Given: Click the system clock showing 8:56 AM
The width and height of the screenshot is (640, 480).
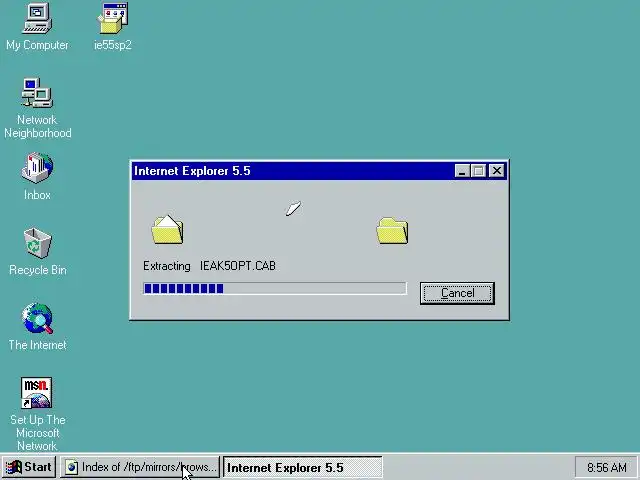Looking at the screenshot, I should coord(606,467).
